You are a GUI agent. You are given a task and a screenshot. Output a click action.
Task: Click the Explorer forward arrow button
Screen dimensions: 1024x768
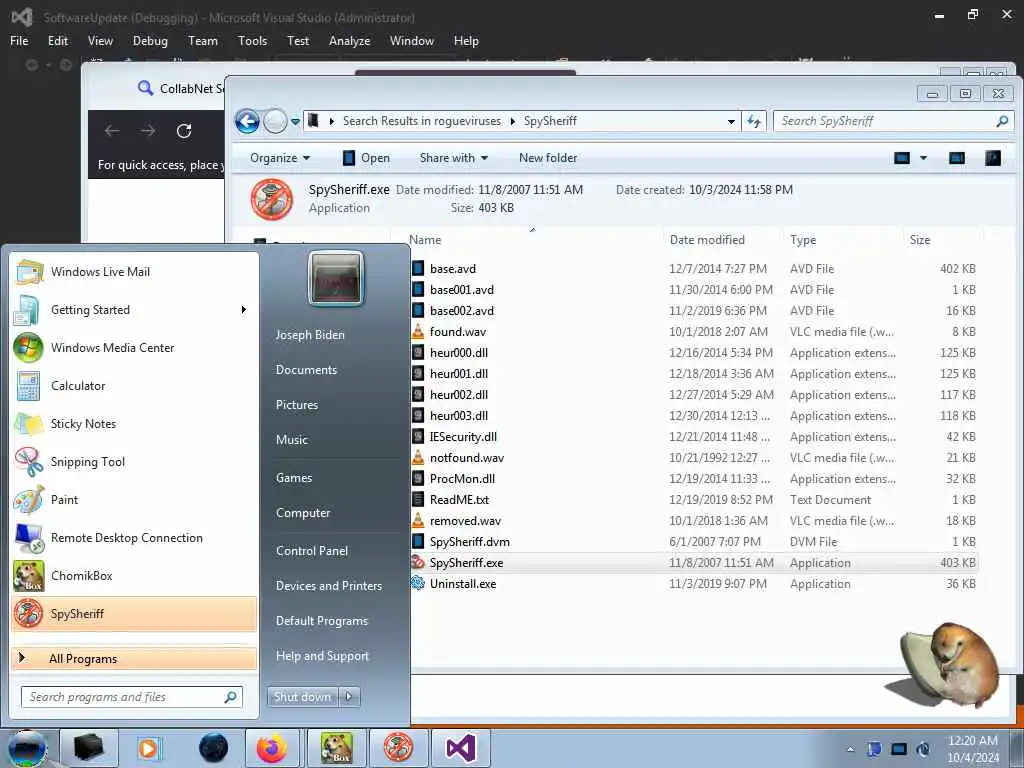pos(276,121)
